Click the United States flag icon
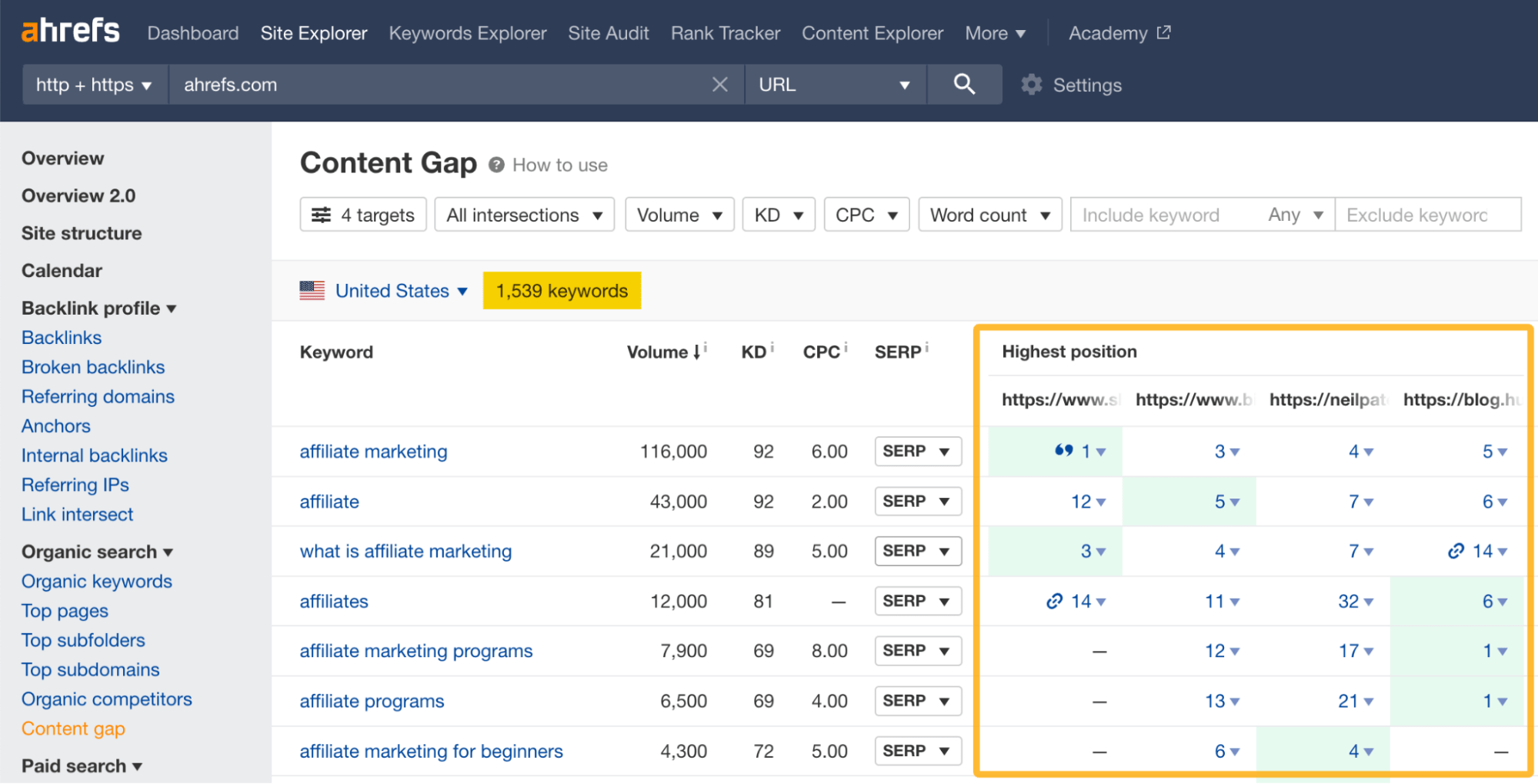Image resolution: width=1538 pixels, height=784 pixels. coord(312,290)
